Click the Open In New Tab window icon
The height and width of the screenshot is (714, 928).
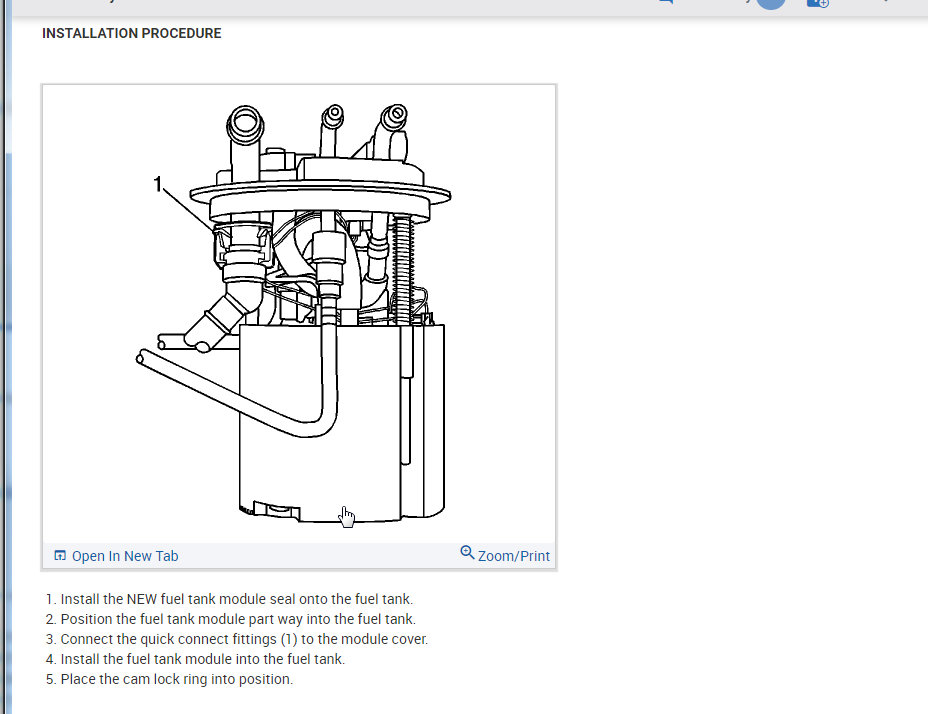tap(60, 555)
